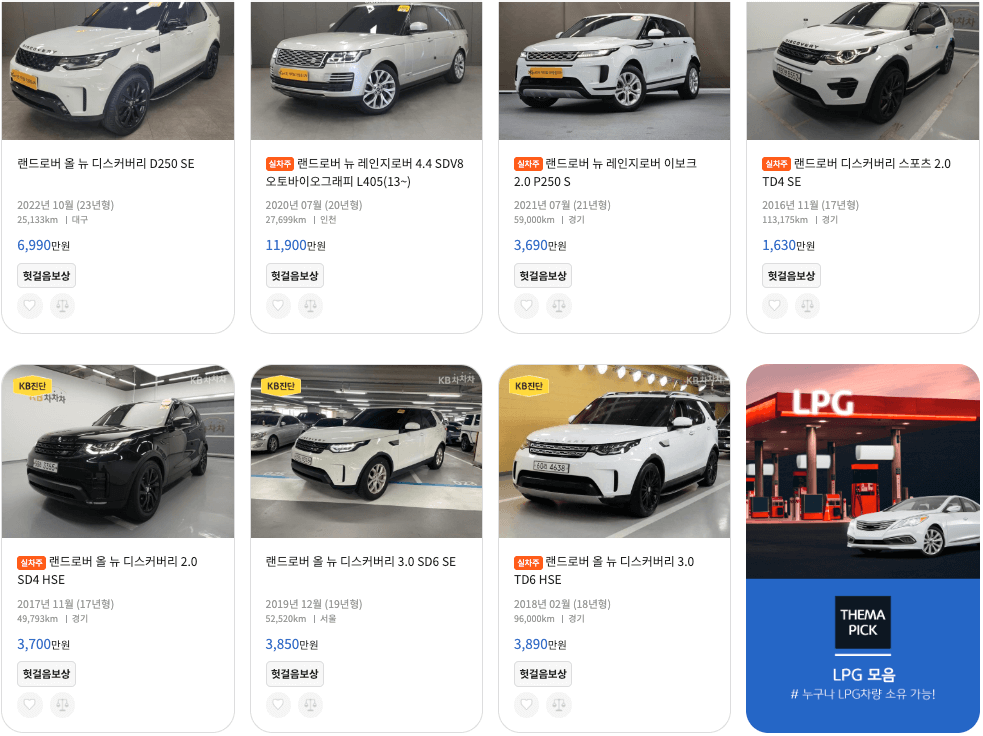983x736 pixels.
Task: Favorite the 올 뉴 디스커버리 D250 SE heart icon
Action: 29,306
